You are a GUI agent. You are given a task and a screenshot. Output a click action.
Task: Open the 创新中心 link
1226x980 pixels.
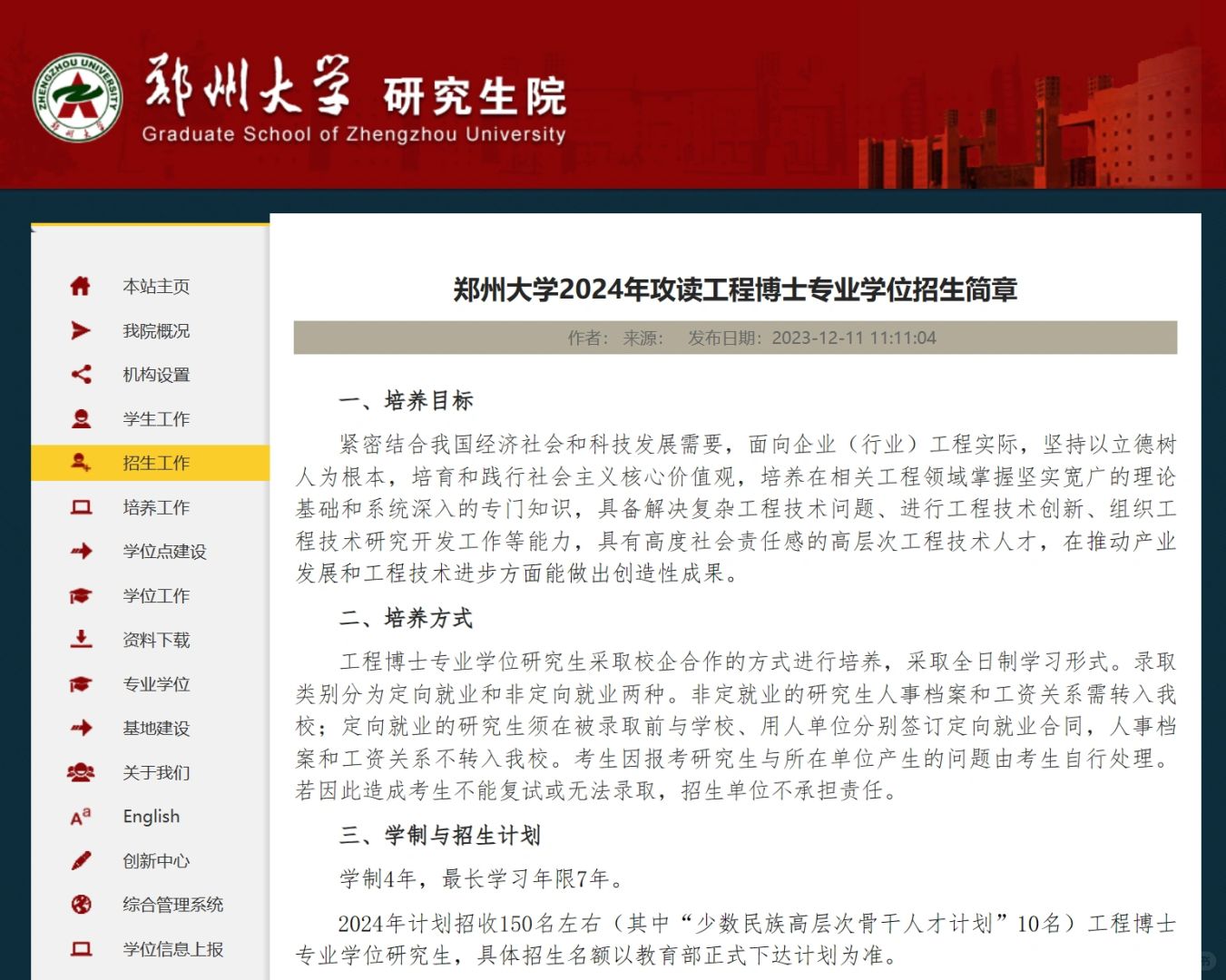156,861
